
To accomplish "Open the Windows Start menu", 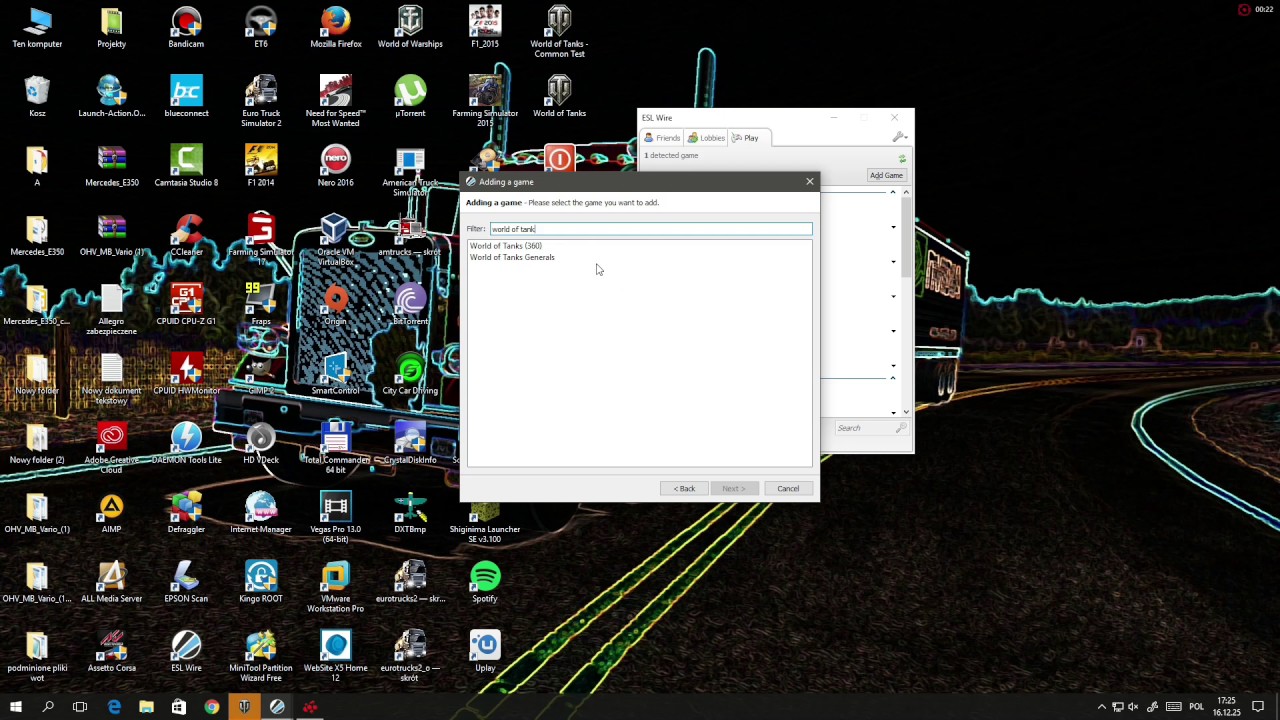I will (16, 707).
